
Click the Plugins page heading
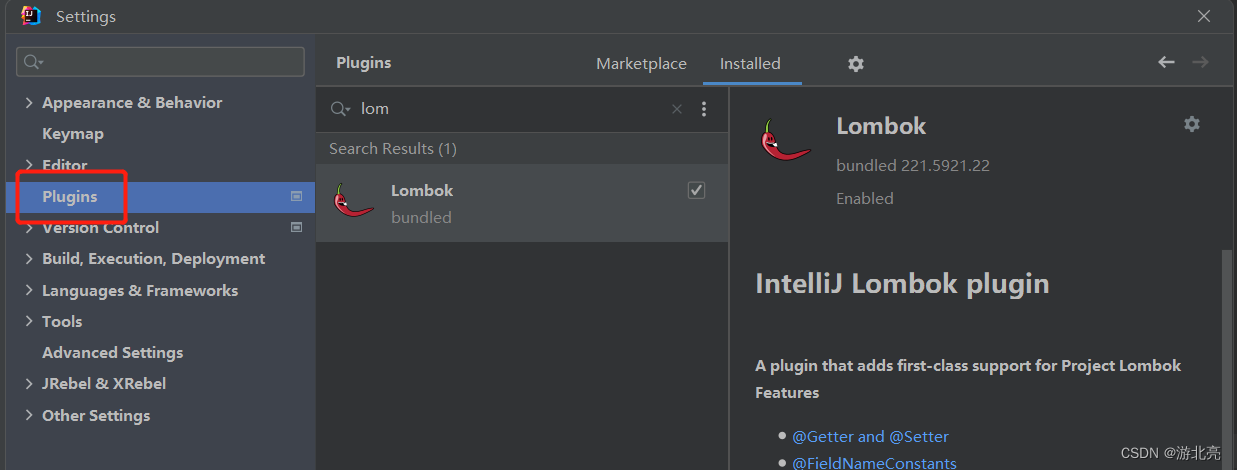pyautogui.click(x=364, y=63)
